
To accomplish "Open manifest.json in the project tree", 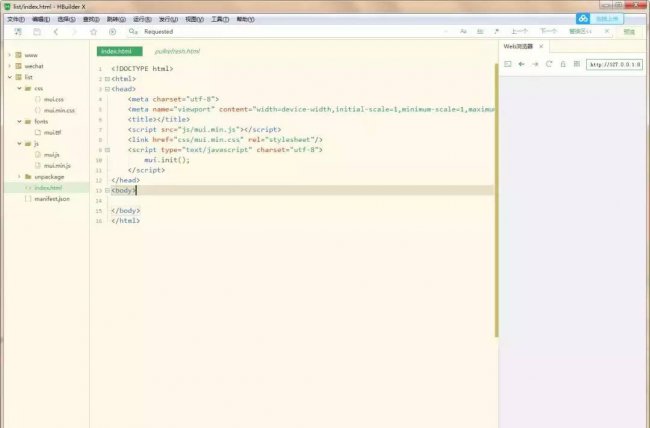I will click(52, 199).
